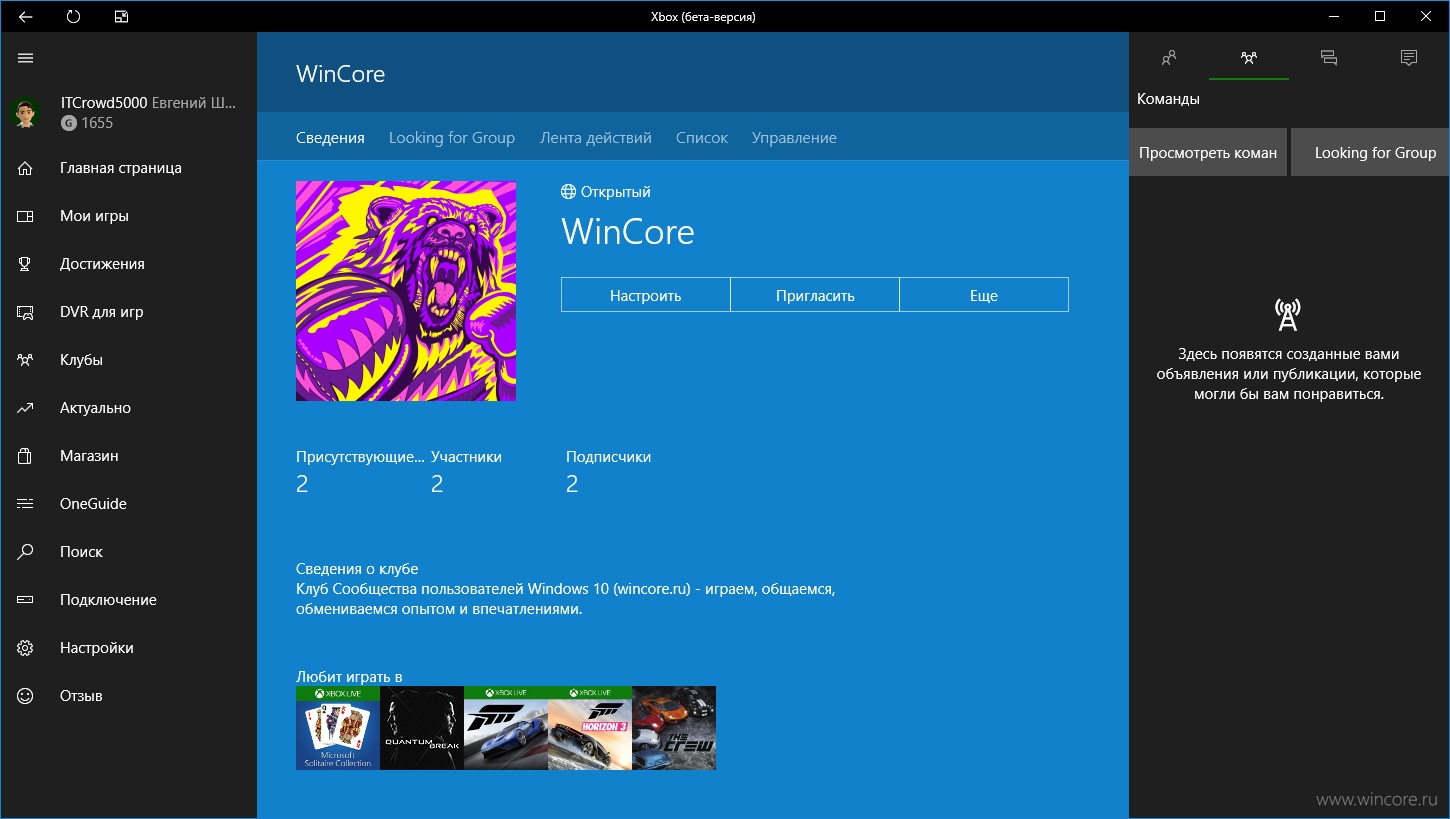Click the globe icon beside Открытый

coord(568,192)
